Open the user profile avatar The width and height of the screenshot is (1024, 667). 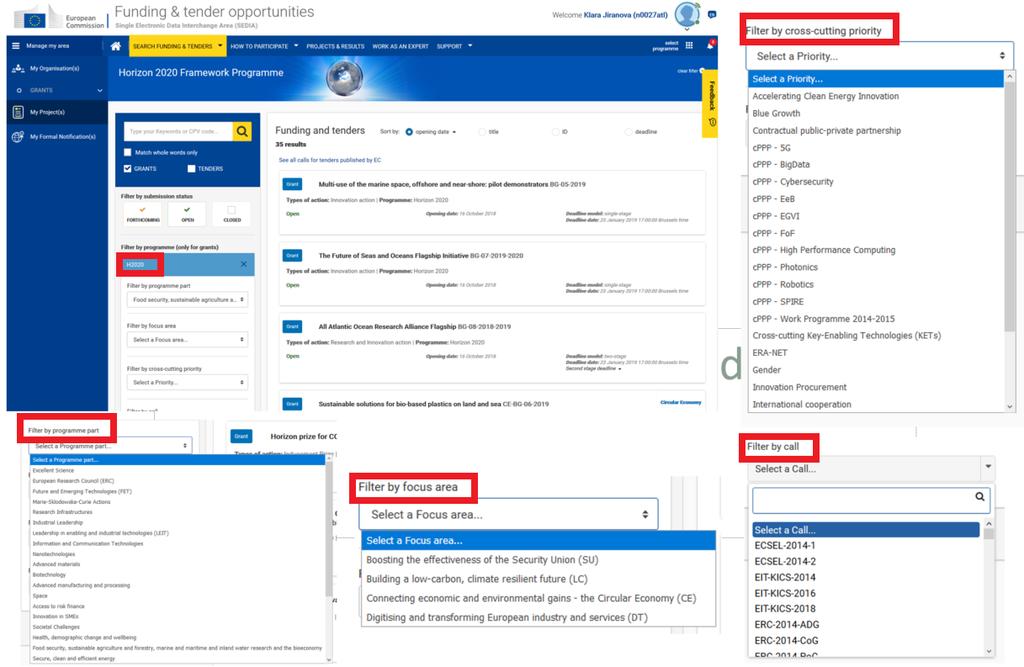(x=686, y=14)
